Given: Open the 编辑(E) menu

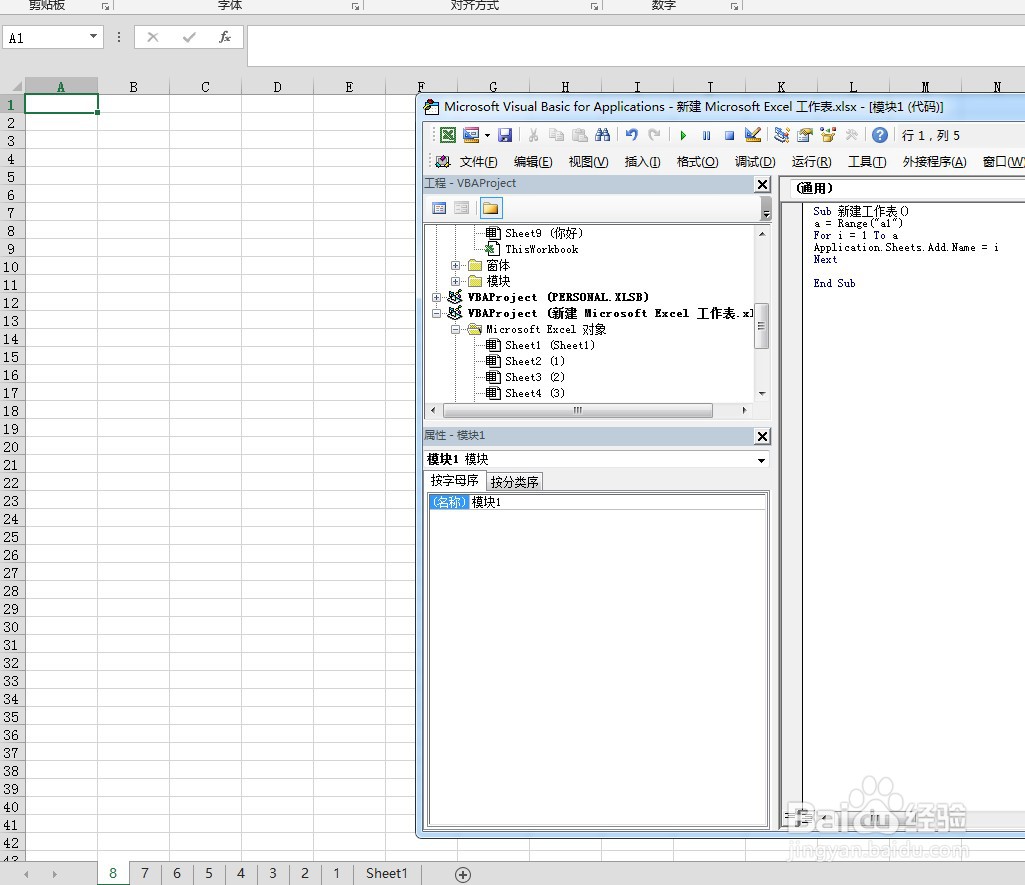Looking at the screenshot, I should [x=533, y=162].
